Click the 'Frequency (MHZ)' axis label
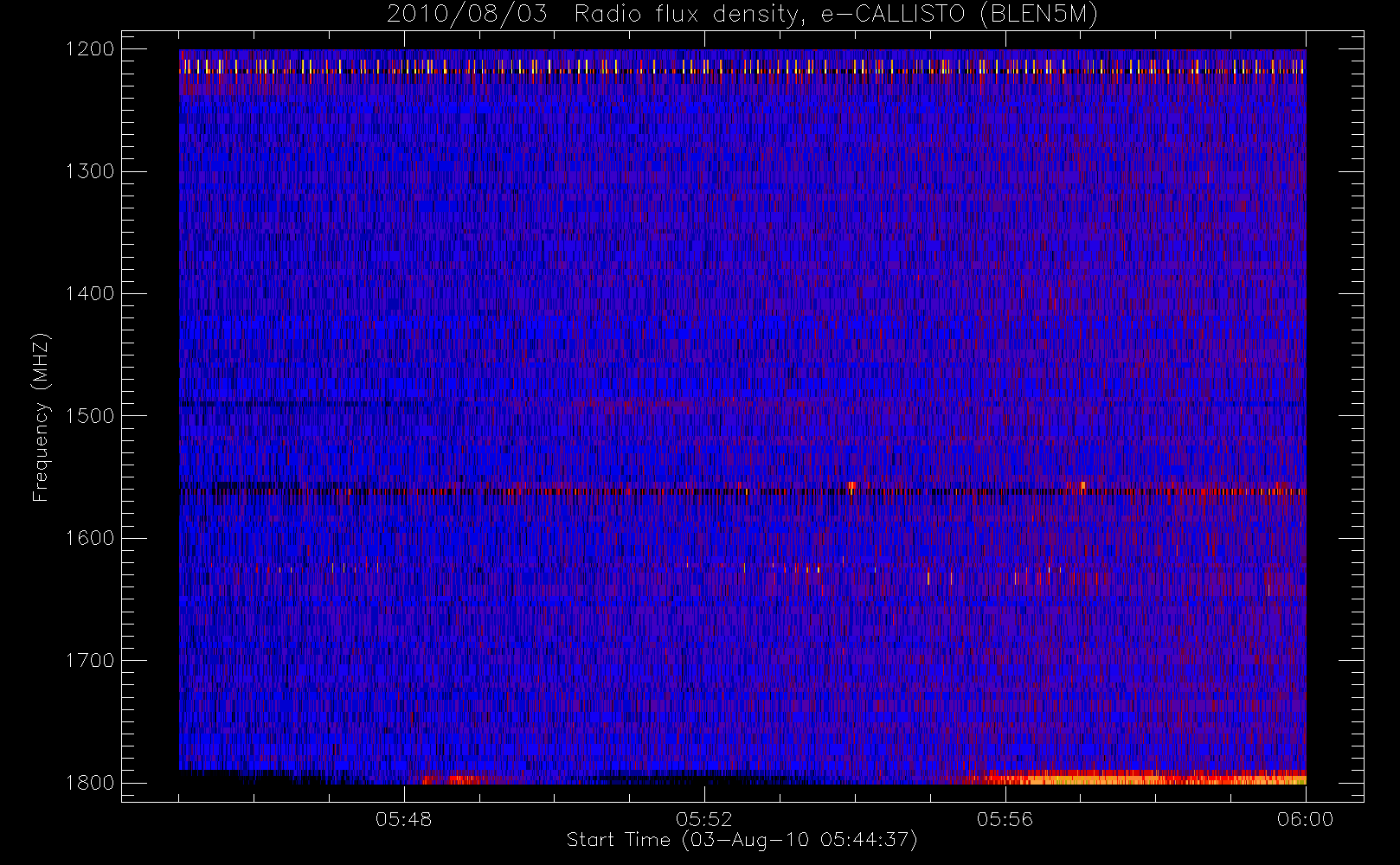The width and height of the screenshot is (1400, 865). pyautogui.click(x=41, y=418)
